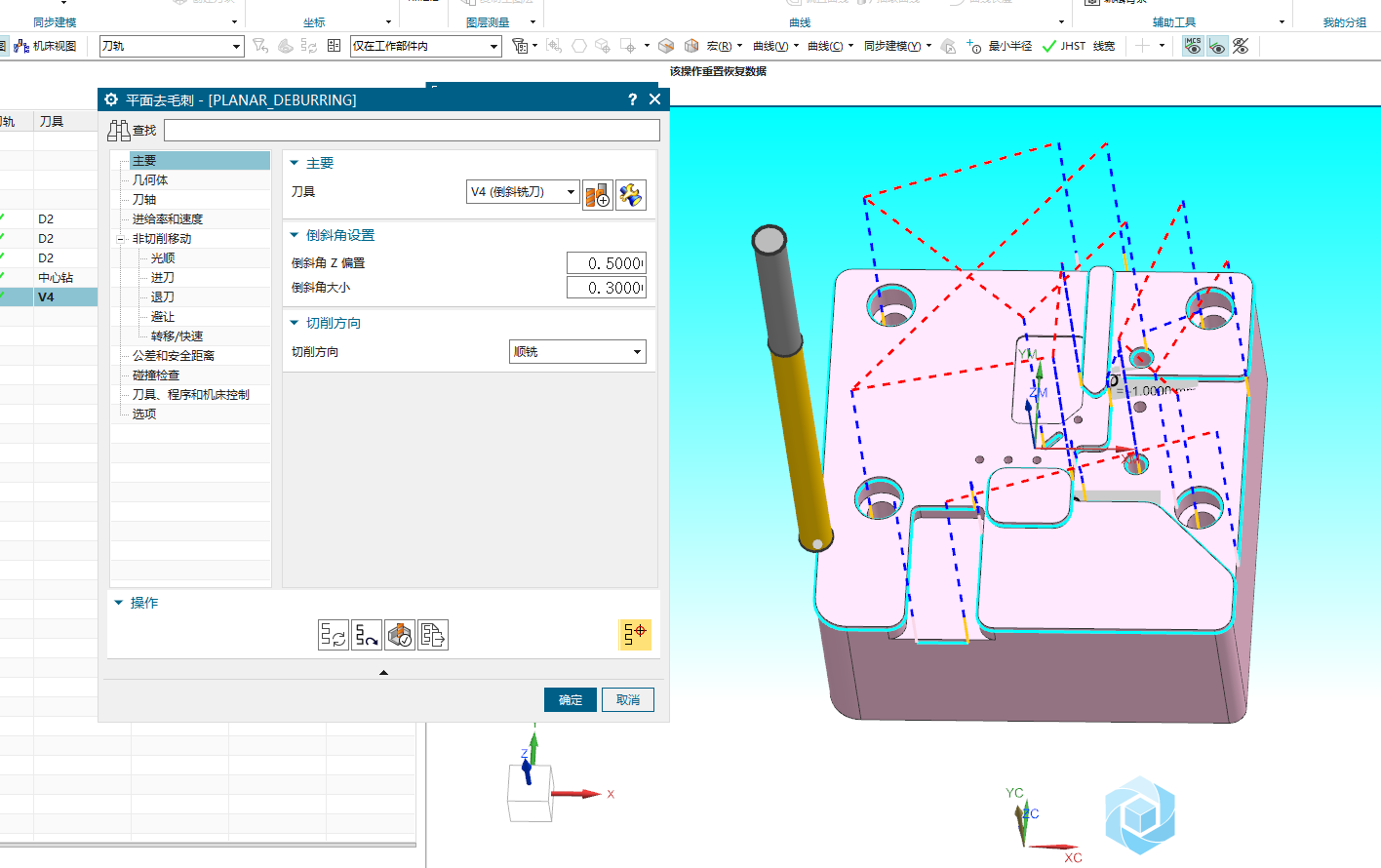
Task: Select 光顺 under 非切削移动
Action: [x=163, y=258]
